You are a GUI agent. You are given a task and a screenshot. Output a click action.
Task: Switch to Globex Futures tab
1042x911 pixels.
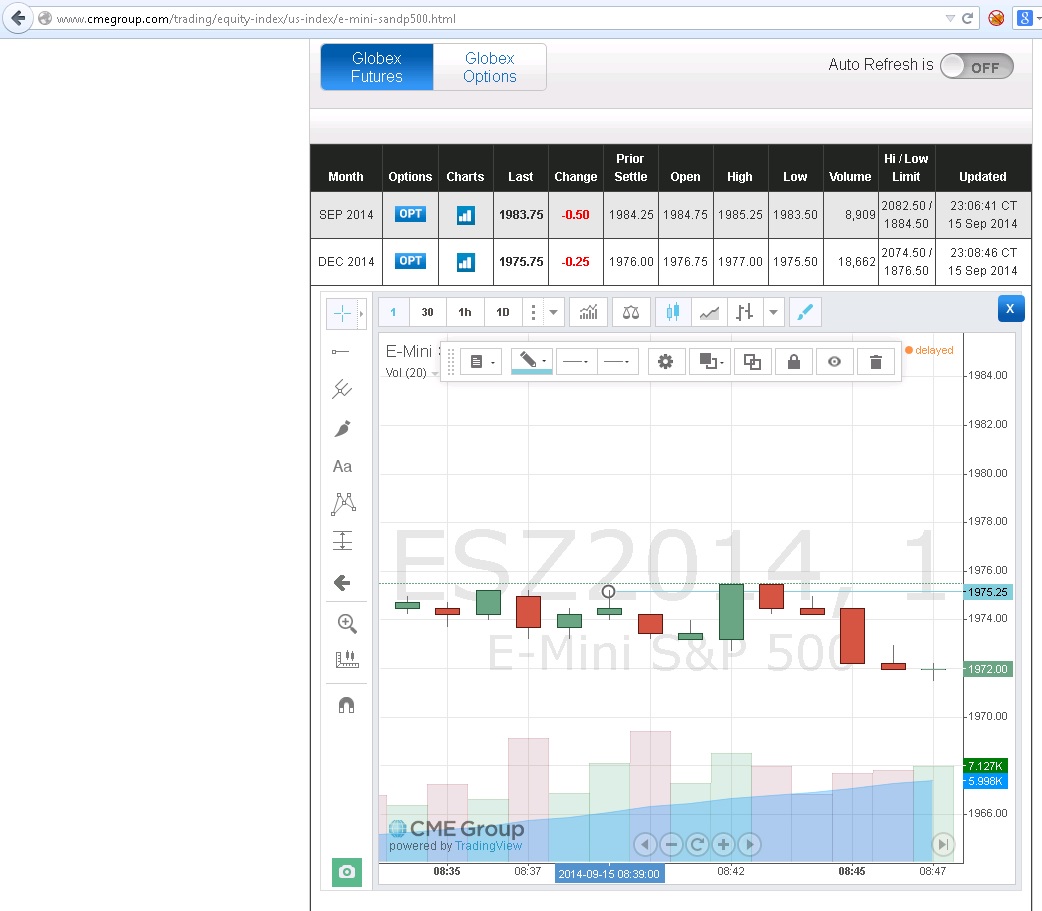[377, 67]
